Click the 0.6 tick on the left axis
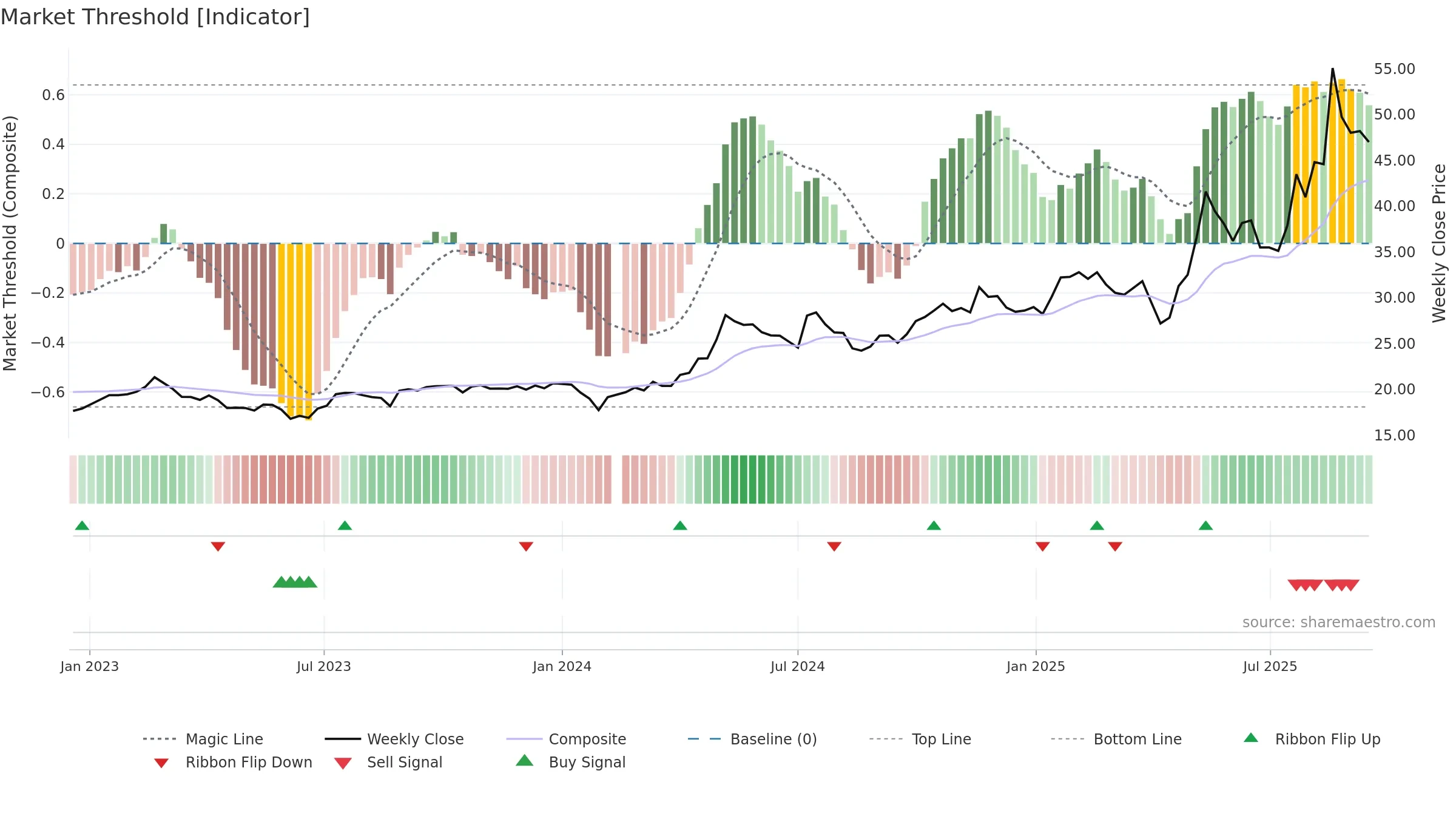 tap(53, 95)
